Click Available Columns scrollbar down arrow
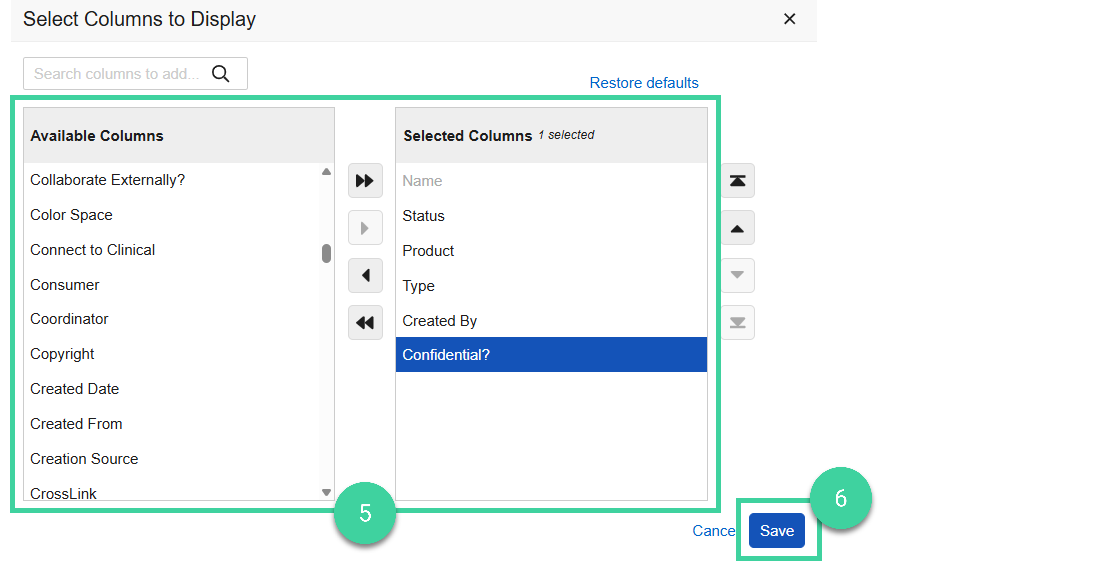 pyautogui.click(x=326, y=492)
